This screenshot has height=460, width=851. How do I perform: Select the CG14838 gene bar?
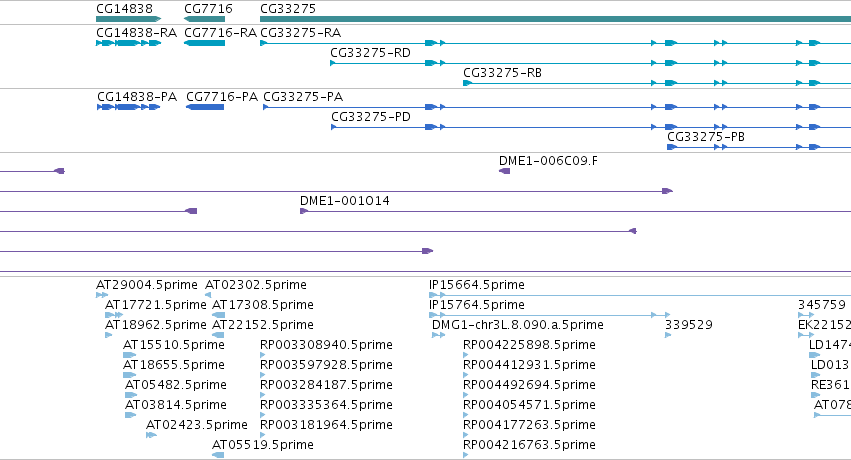point(129,19)
